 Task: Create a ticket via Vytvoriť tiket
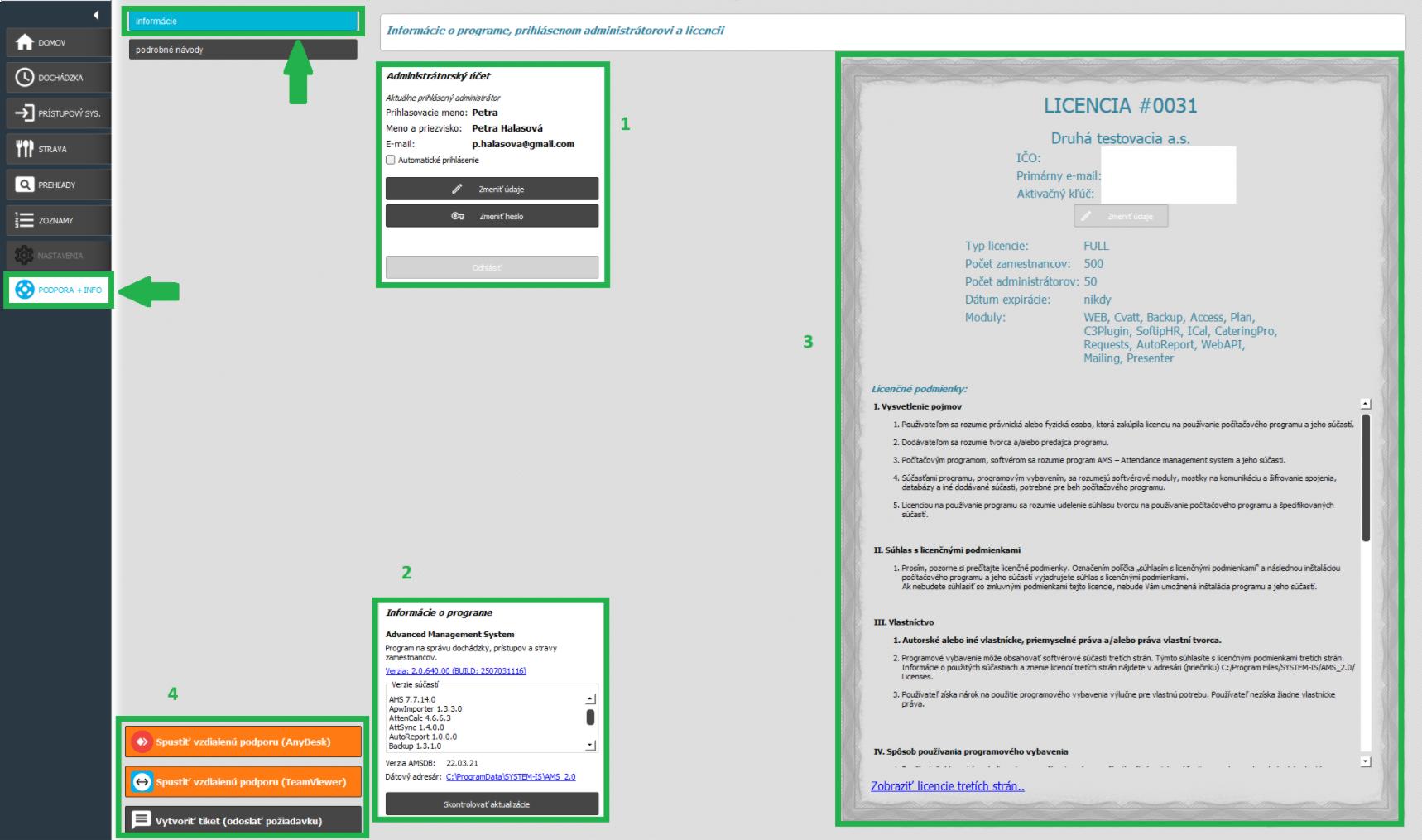pos(243,820)
